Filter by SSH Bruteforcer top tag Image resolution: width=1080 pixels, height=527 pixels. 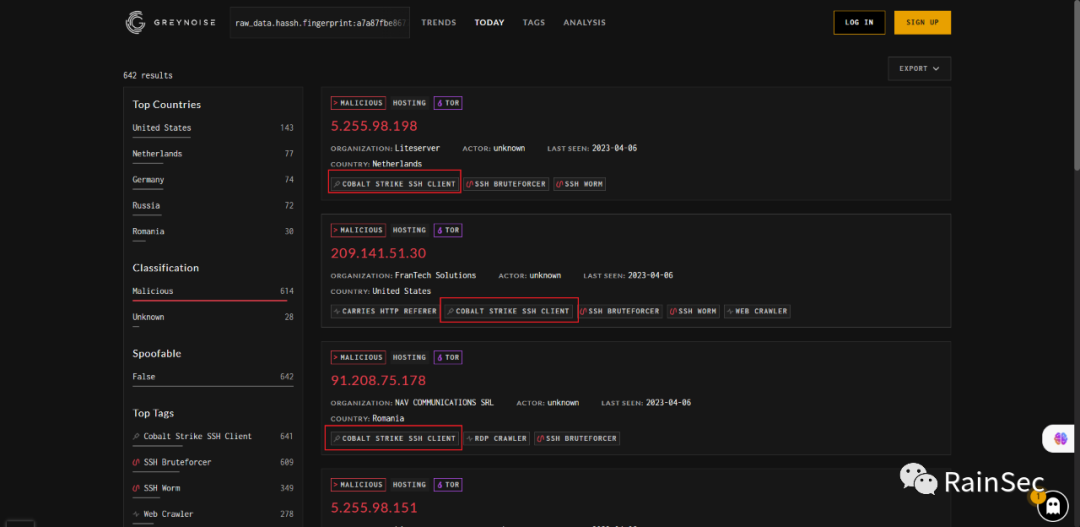click(213, 462)
